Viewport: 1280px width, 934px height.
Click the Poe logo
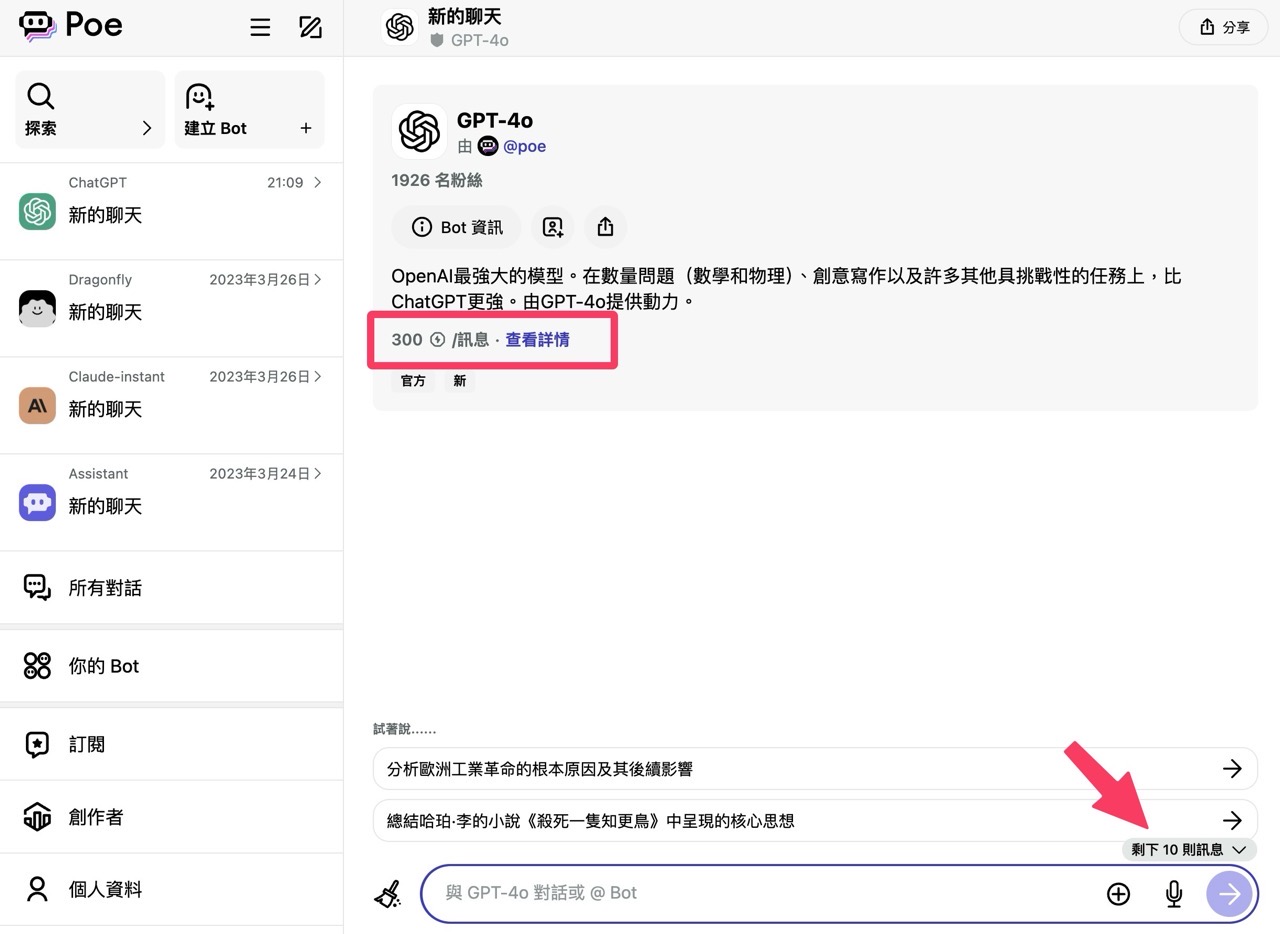coord(71,26)
